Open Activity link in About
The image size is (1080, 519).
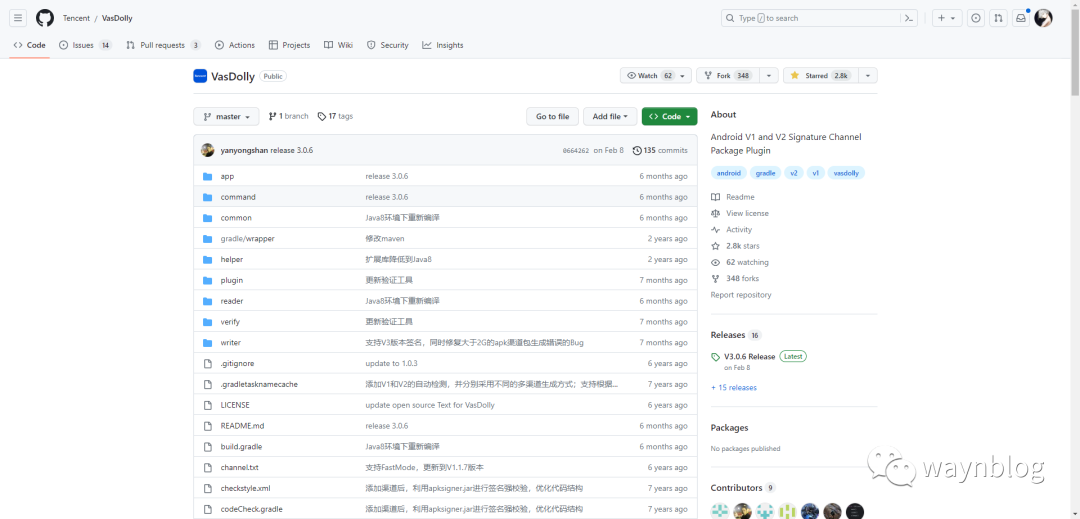(x=739, y=230)
